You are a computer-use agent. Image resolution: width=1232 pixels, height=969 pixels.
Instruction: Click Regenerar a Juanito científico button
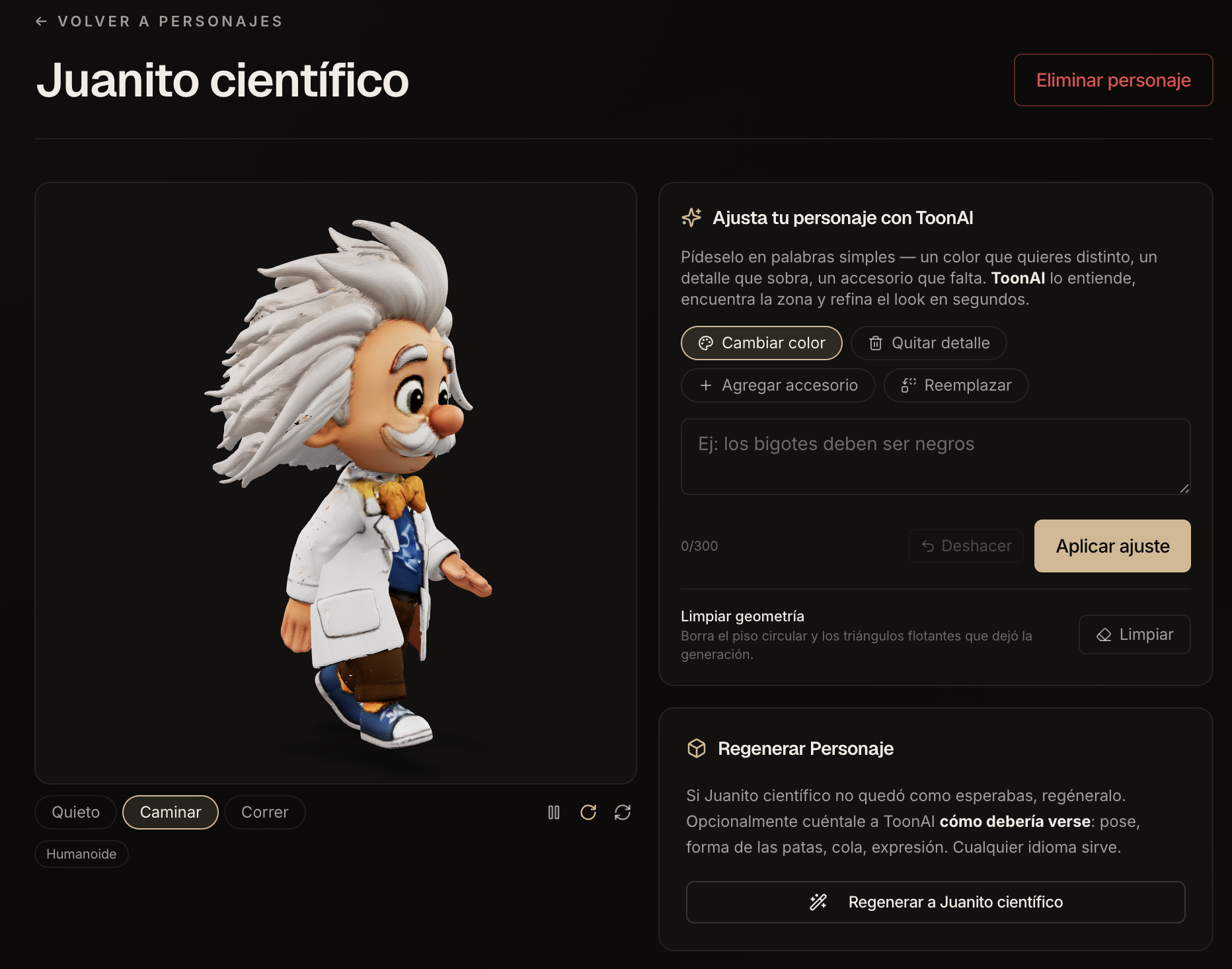pos(935,902)
